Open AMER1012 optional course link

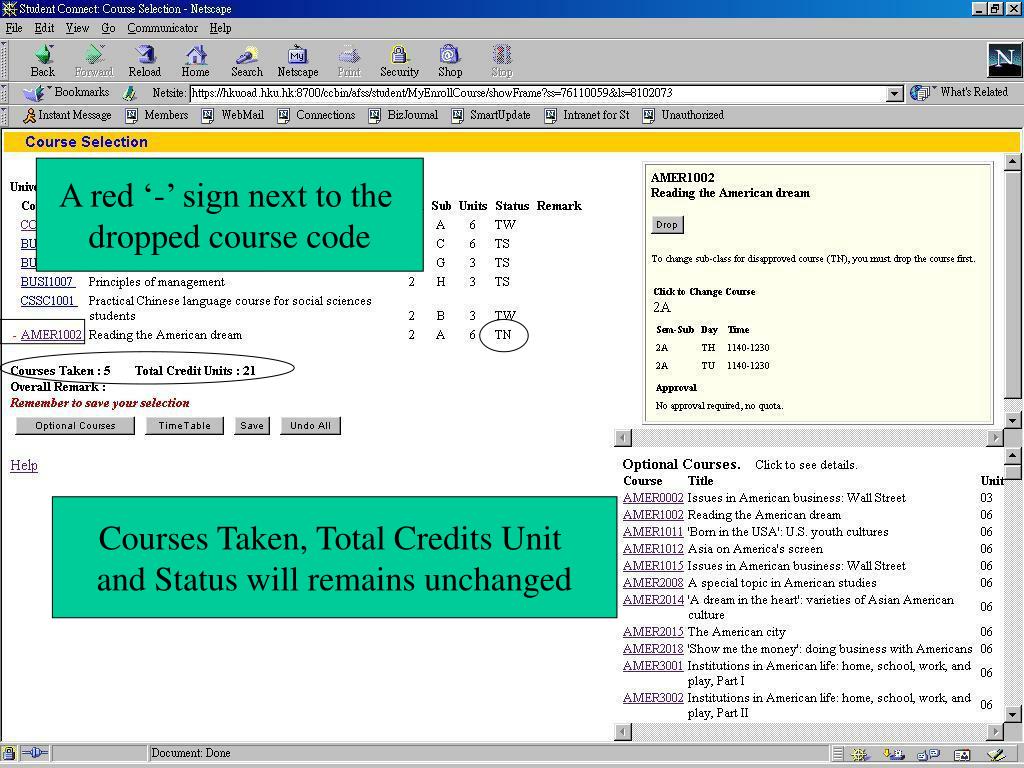pyautogui.click(x=653, y=549)
